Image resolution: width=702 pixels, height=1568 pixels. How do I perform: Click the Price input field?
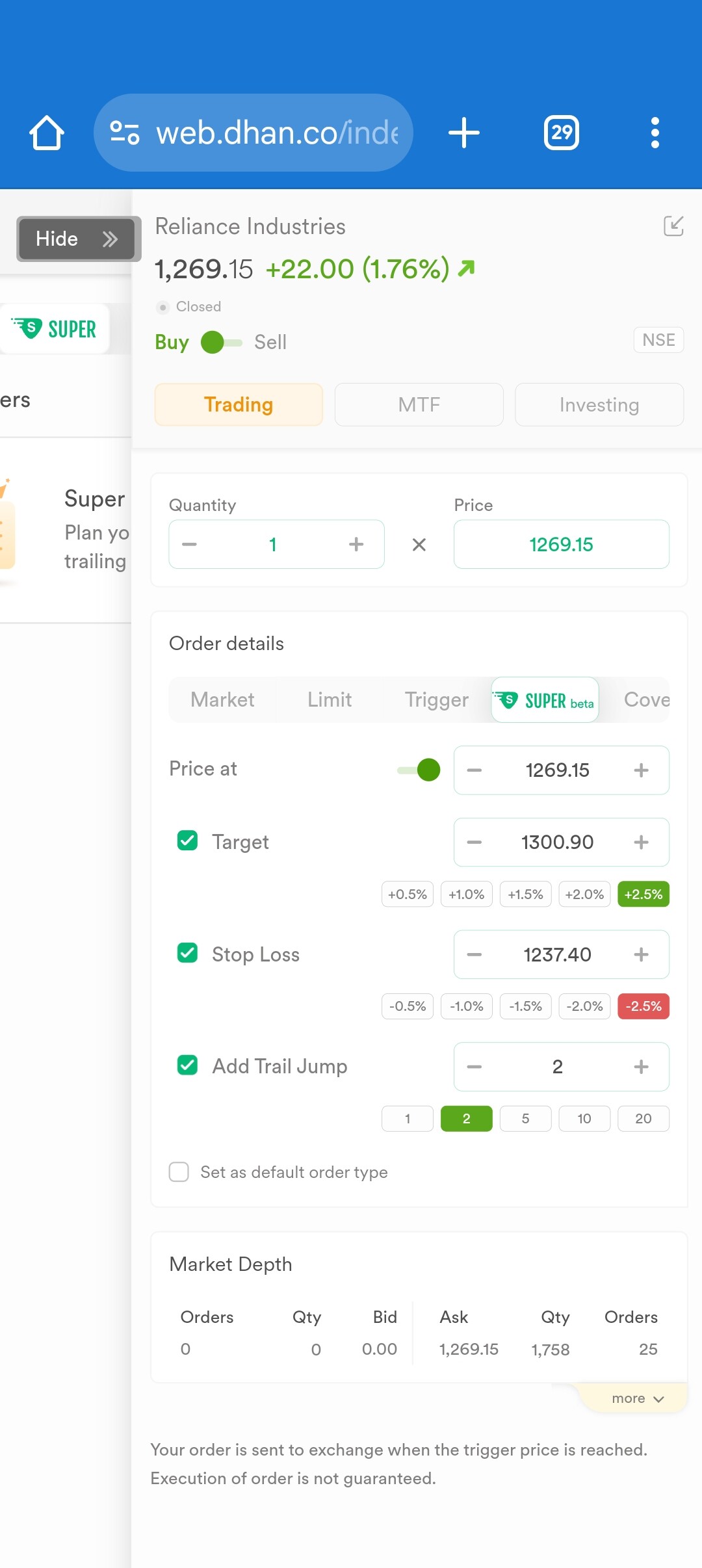tap(562, 544)
